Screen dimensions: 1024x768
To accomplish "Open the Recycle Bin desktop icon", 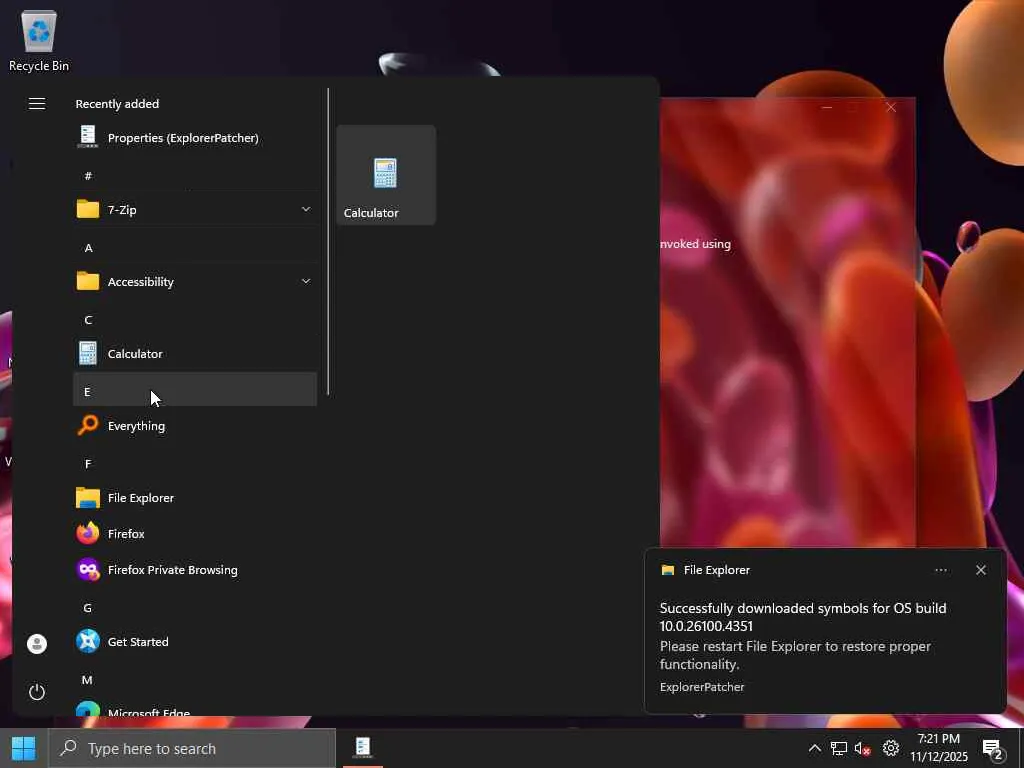I will pos(39,40).
